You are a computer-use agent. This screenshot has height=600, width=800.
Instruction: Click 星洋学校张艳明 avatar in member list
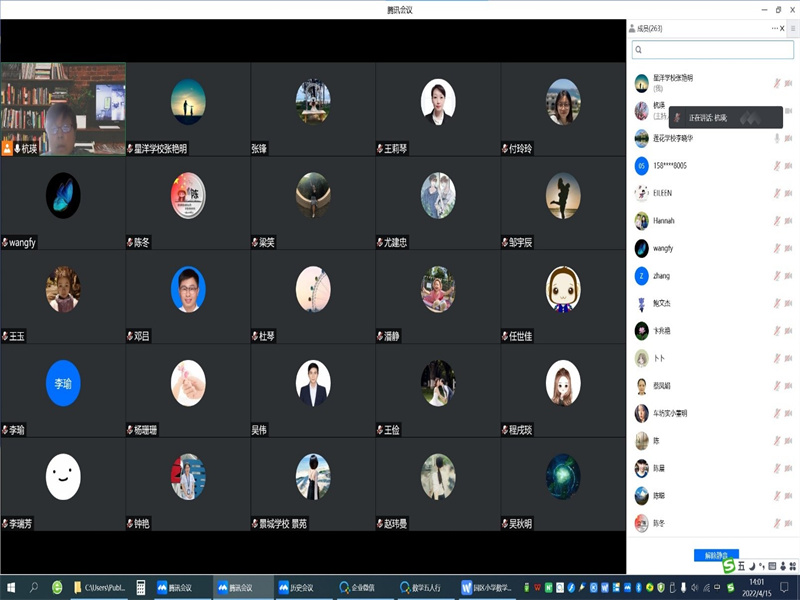pos(641,83)
